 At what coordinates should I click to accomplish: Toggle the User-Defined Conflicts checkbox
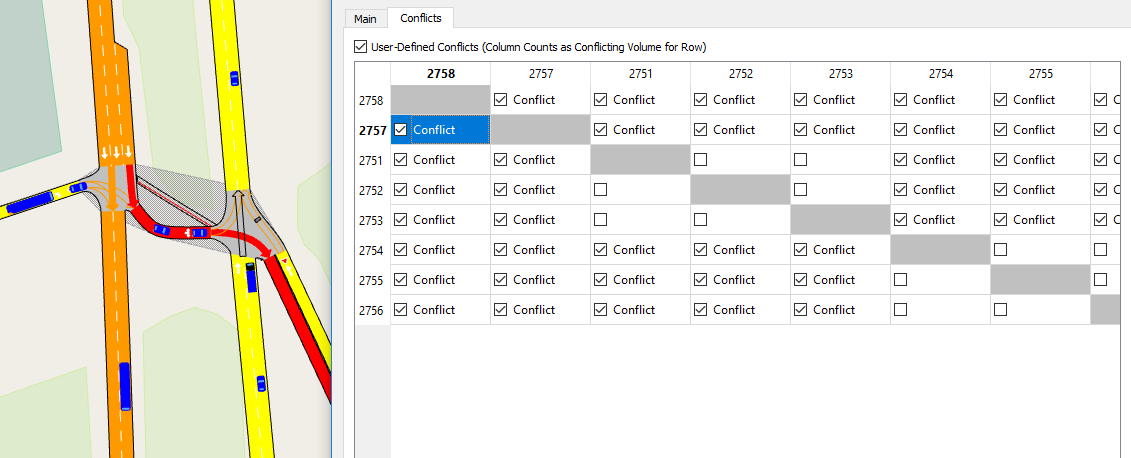pyautogui.click(x=361, y=47)
